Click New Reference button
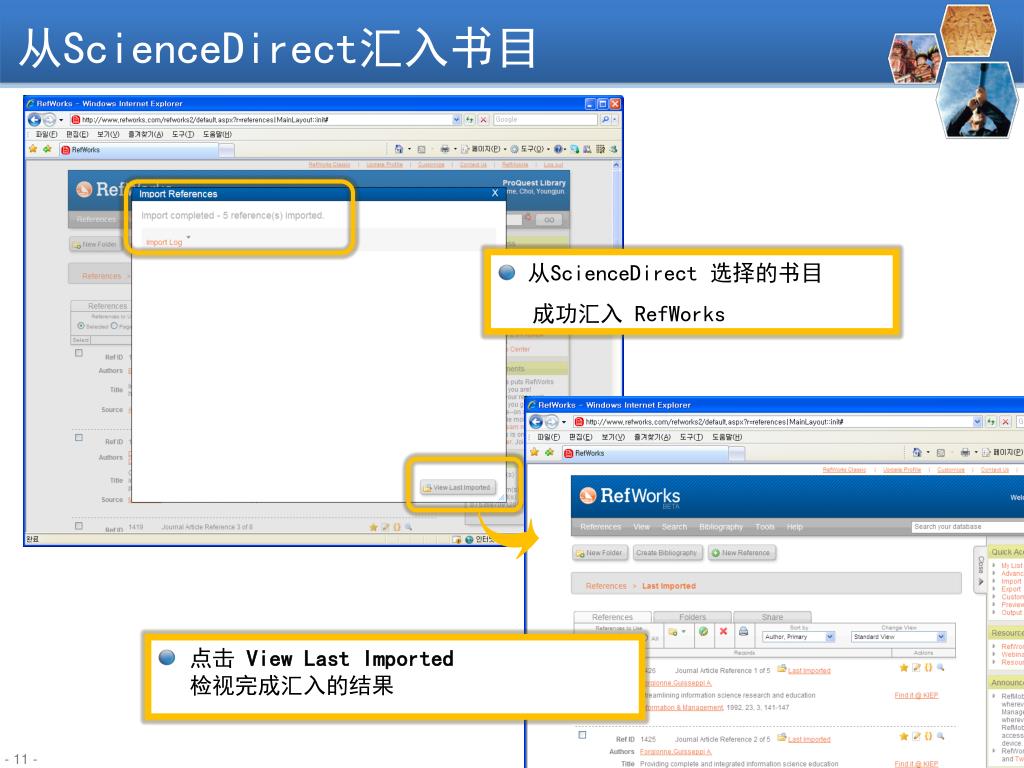Viewport: 1024px width, 768px height. [x=741, y=552]
